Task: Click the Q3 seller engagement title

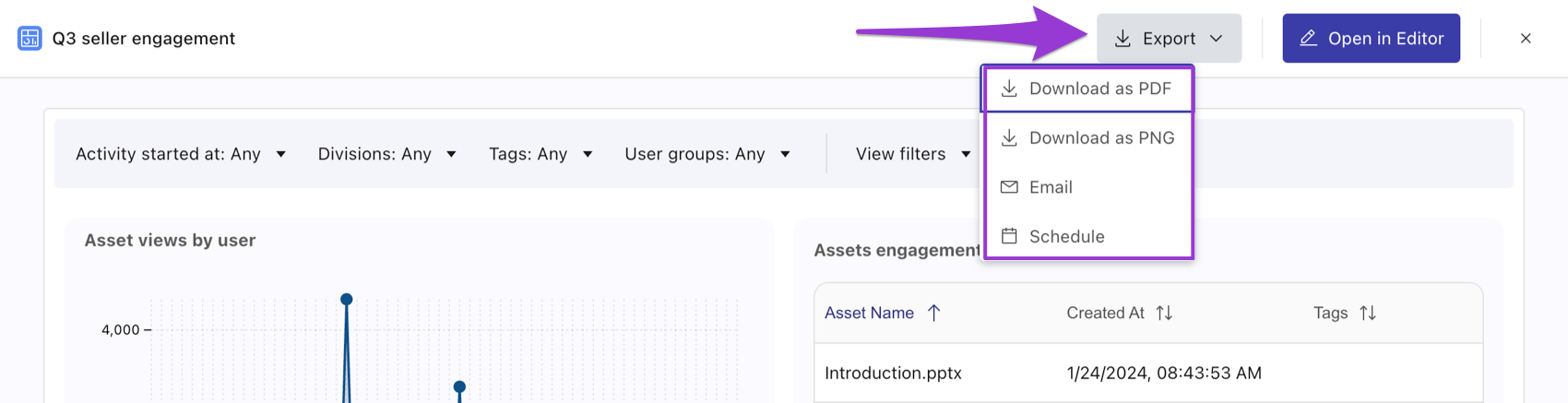Action: [x=144, y=38]
